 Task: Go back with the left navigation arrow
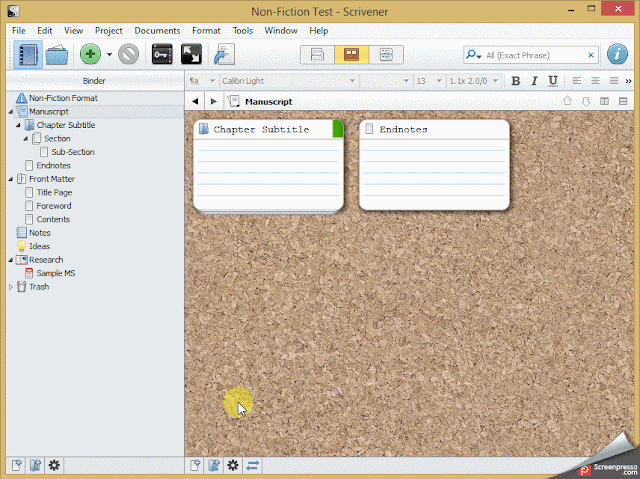[195, 102]
